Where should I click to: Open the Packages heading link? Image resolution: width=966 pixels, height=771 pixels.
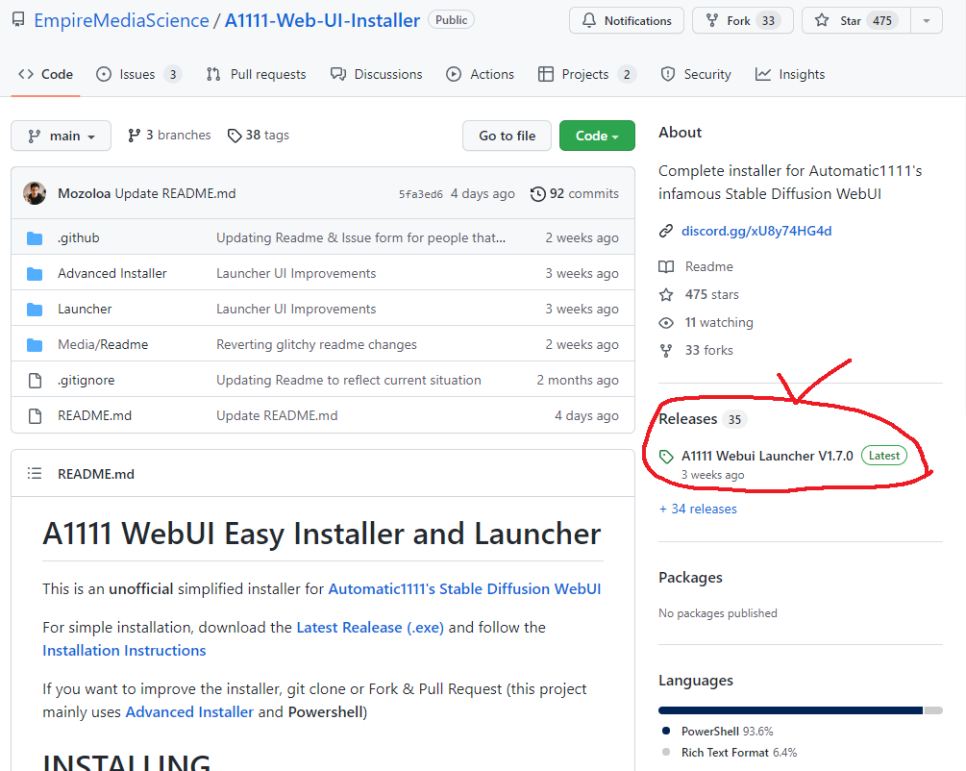(x=691, y=577)
